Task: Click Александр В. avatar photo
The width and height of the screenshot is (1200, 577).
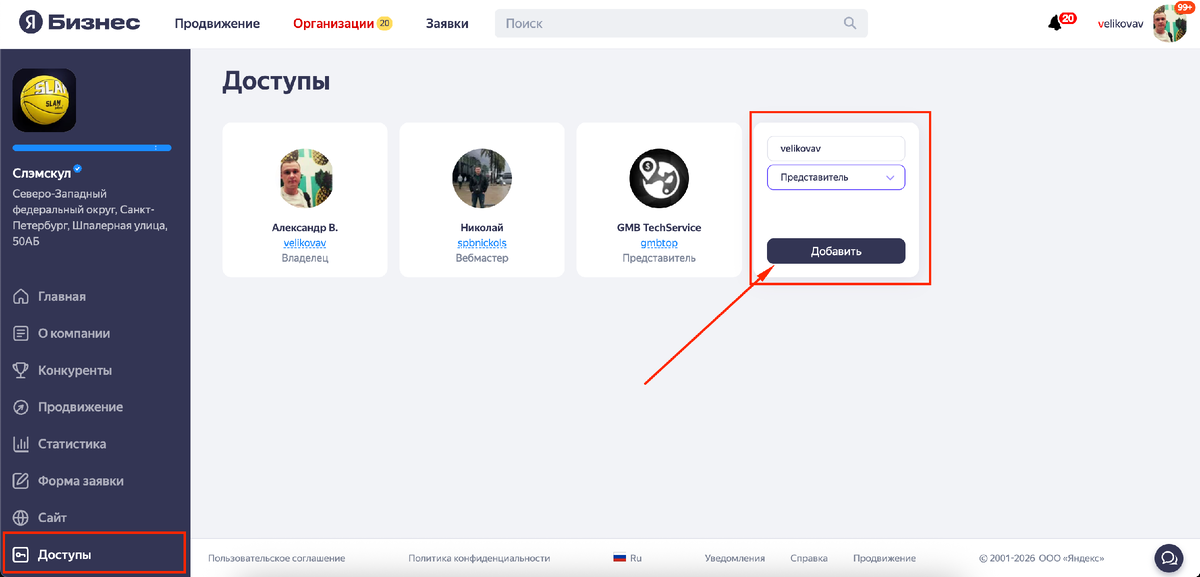Action: [305, 178]
